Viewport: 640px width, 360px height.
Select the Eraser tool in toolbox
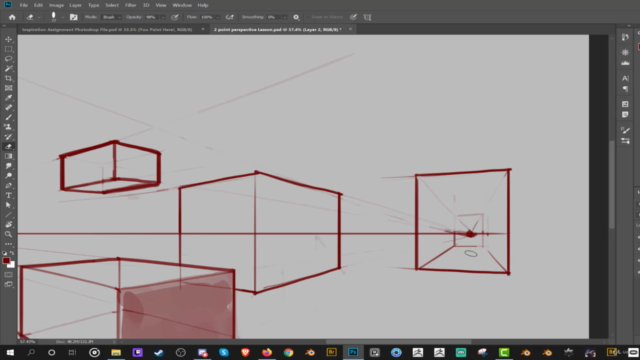pyautogui.click(x=8, y=147)
